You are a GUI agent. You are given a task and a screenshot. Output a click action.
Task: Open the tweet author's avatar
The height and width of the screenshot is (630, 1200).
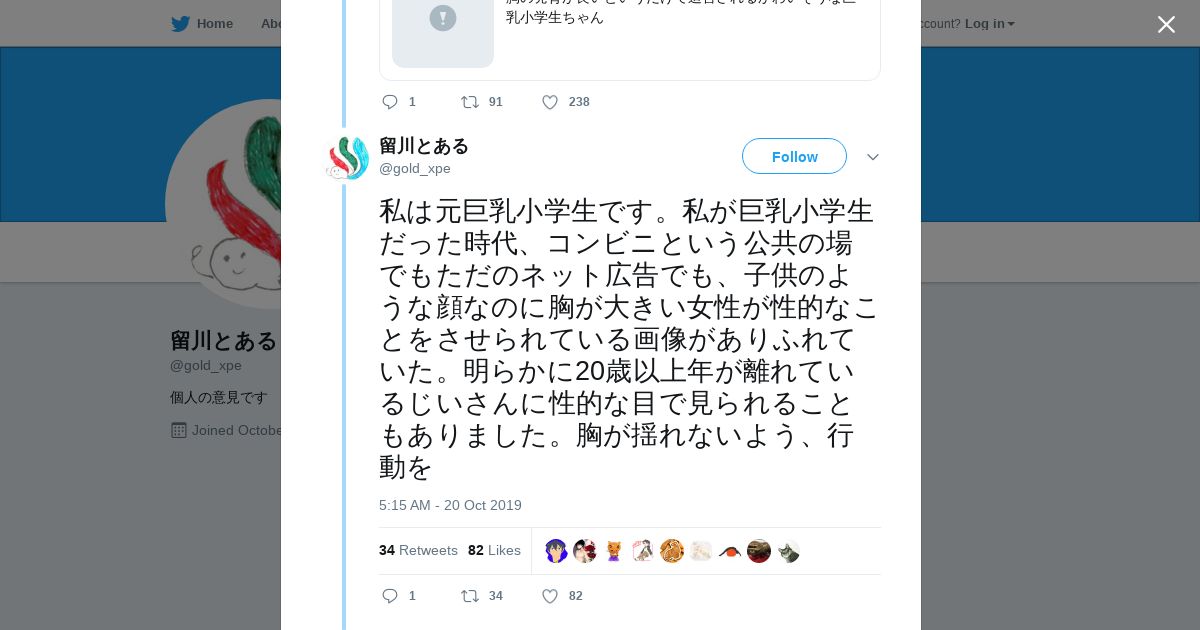(348, 158)
